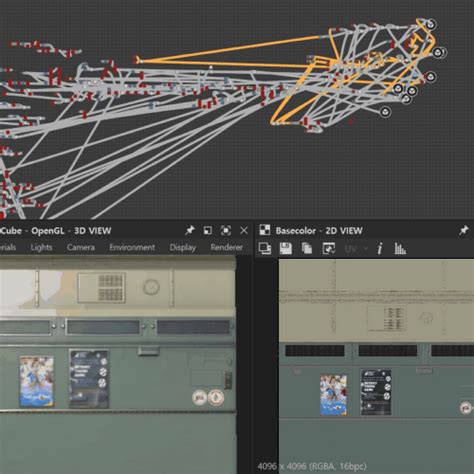Screen dimensions: 474x474
Task: Close the 3D View panel
Action: (x=244, y=230)
